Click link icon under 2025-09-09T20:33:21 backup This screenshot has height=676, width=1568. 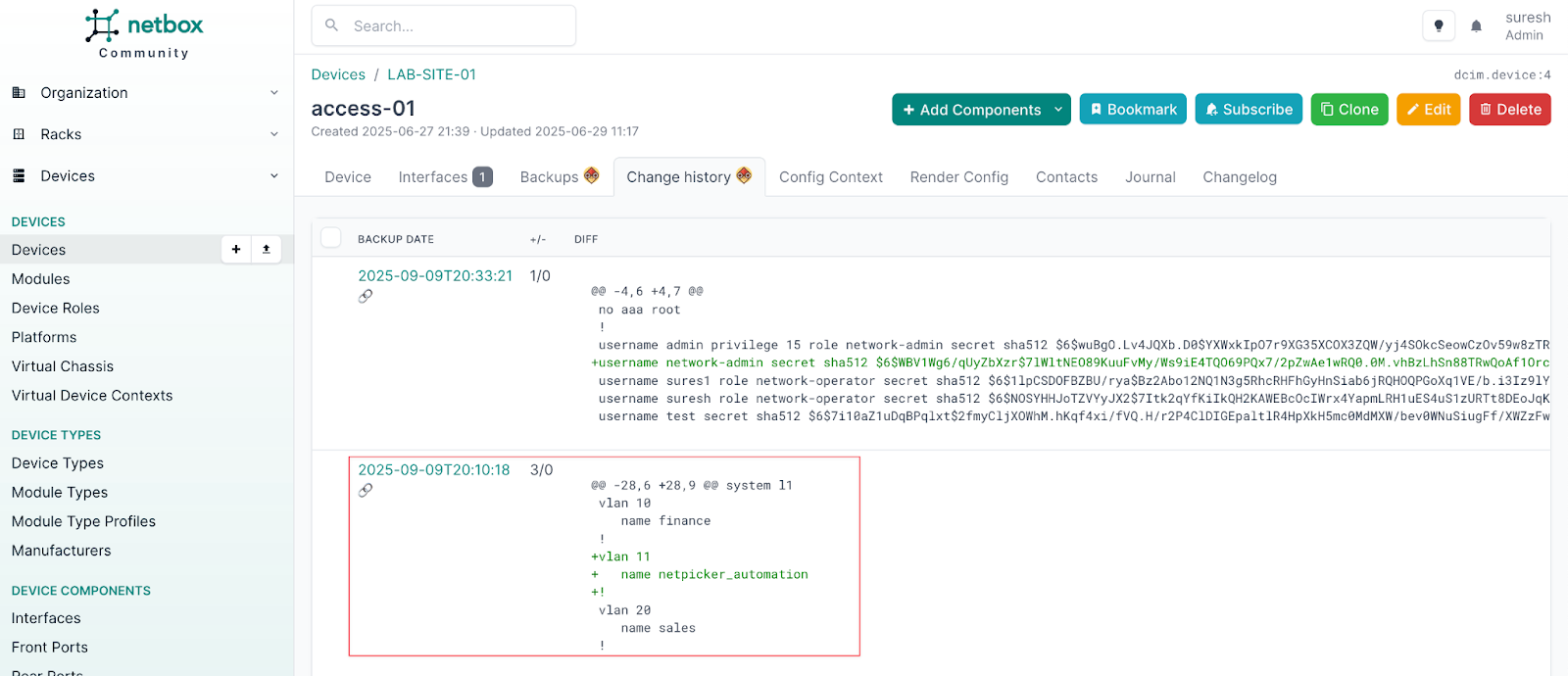(x=366, y=296)
